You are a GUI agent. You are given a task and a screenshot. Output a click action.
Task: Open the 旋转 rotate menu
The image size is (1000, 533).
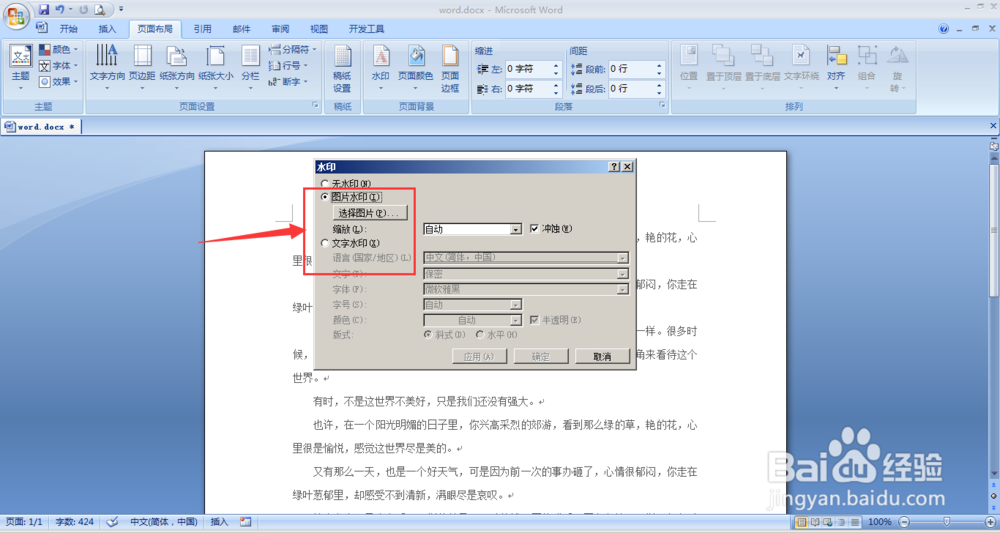897,69
